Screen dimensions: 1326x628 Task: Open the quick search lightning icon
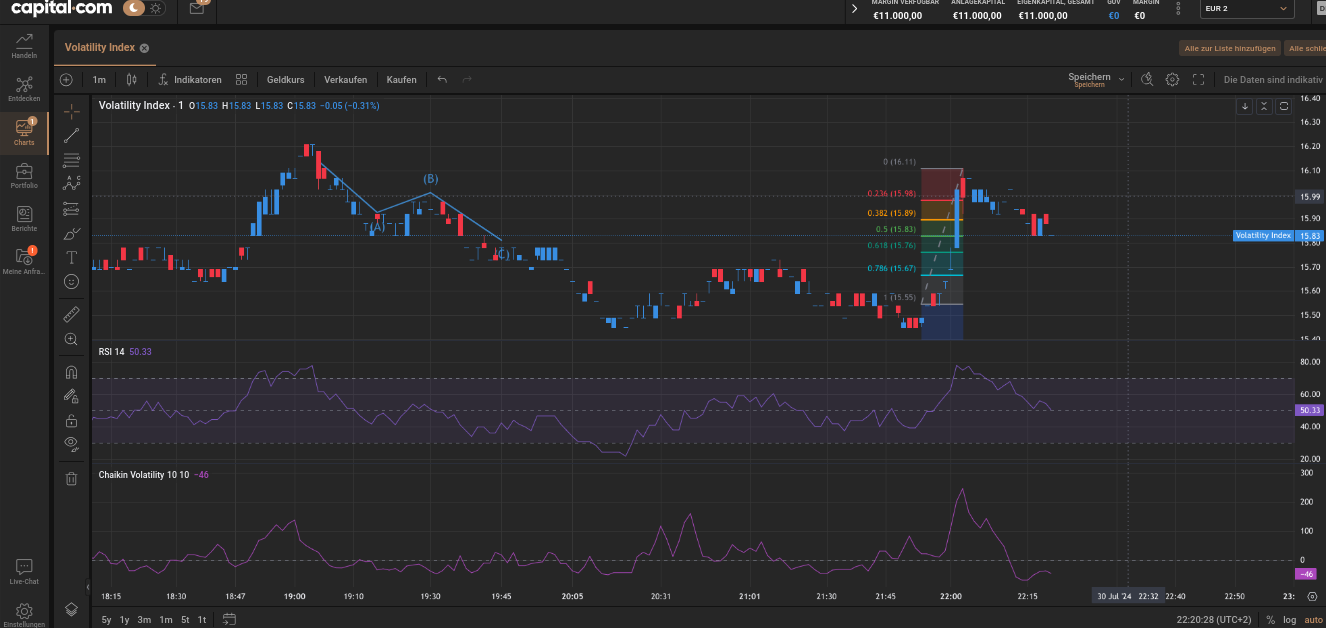[x=1148, y=80]
